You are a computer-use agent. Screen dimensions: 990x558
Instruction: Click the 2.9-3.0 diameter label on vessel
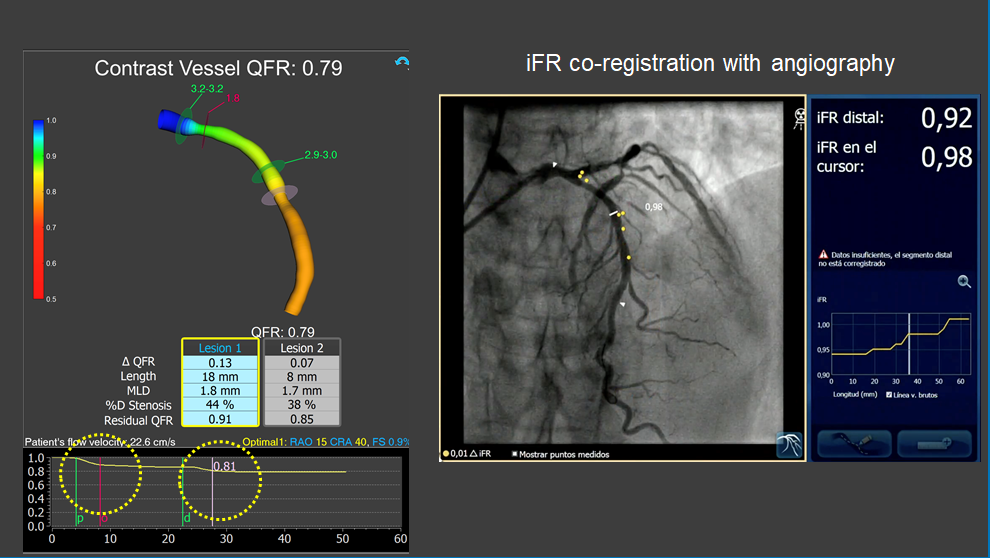pyautogui.click(x=318, y=155)
